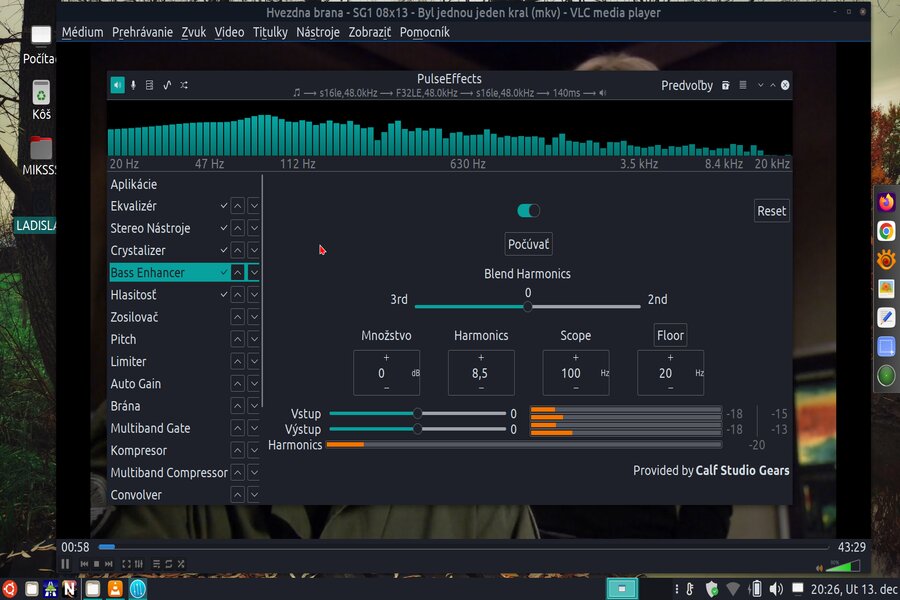Open the Nástroje menu in VLC
The image size is (900, 600).
point(317,32)
